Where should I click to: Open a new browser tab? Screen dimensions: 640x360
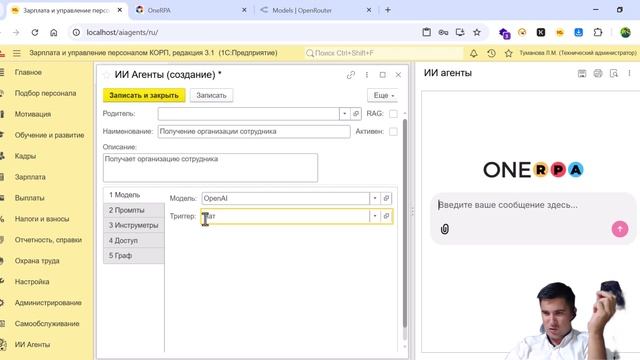pyautogui.click(x=388, y=10)
